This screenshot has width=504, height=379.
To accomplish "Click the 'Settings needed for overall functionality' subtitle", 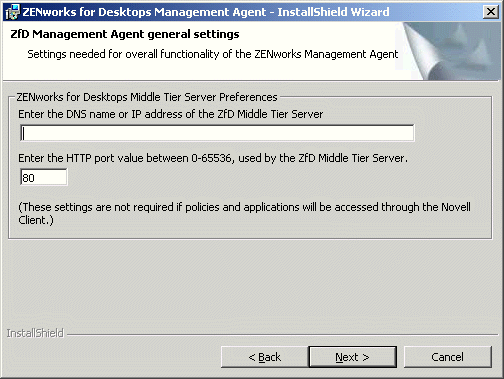I will pos(213,54).
